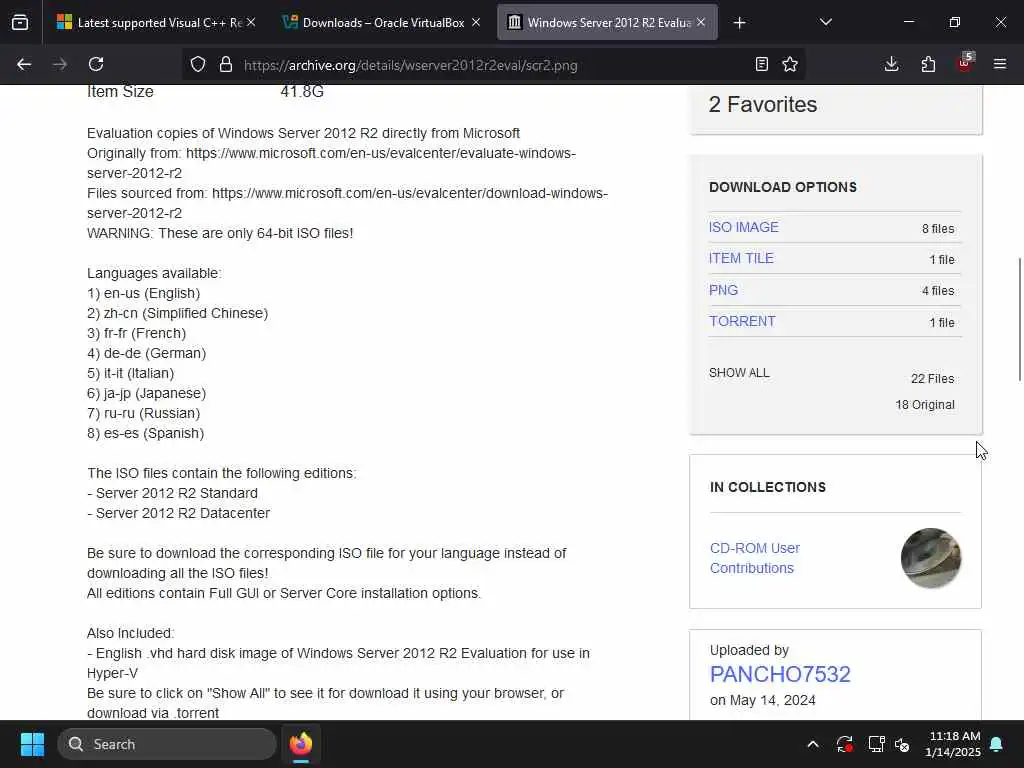1024x768 pixels.
Task: Click the 2 Favorites text
Action: click(x=763, y=104)
